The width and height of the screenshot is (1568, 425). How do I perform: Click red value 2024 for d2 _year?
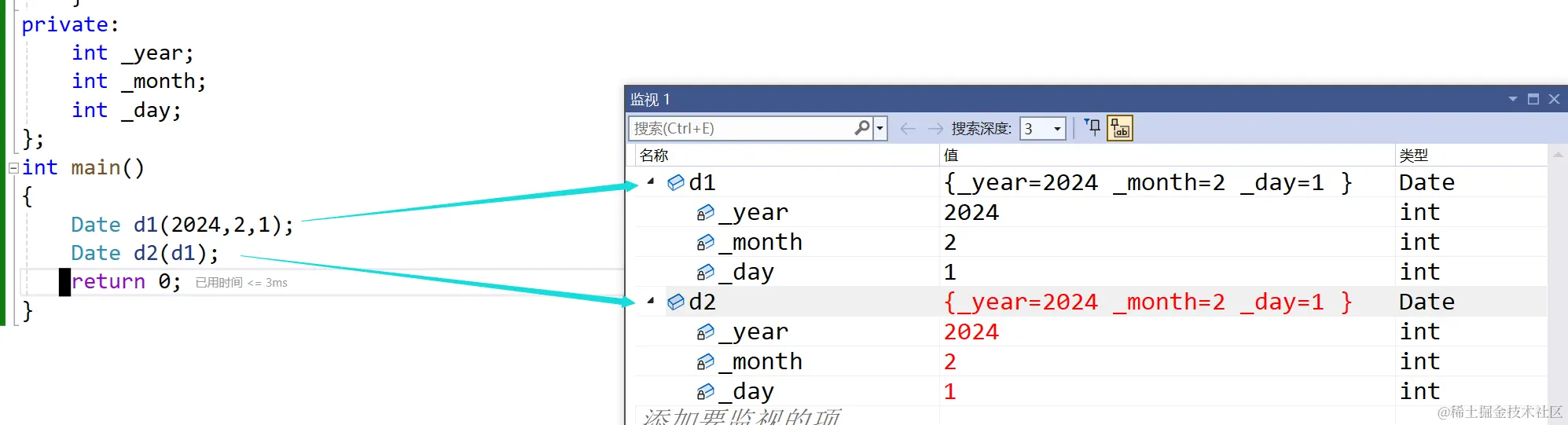click(x=971, y=332)
